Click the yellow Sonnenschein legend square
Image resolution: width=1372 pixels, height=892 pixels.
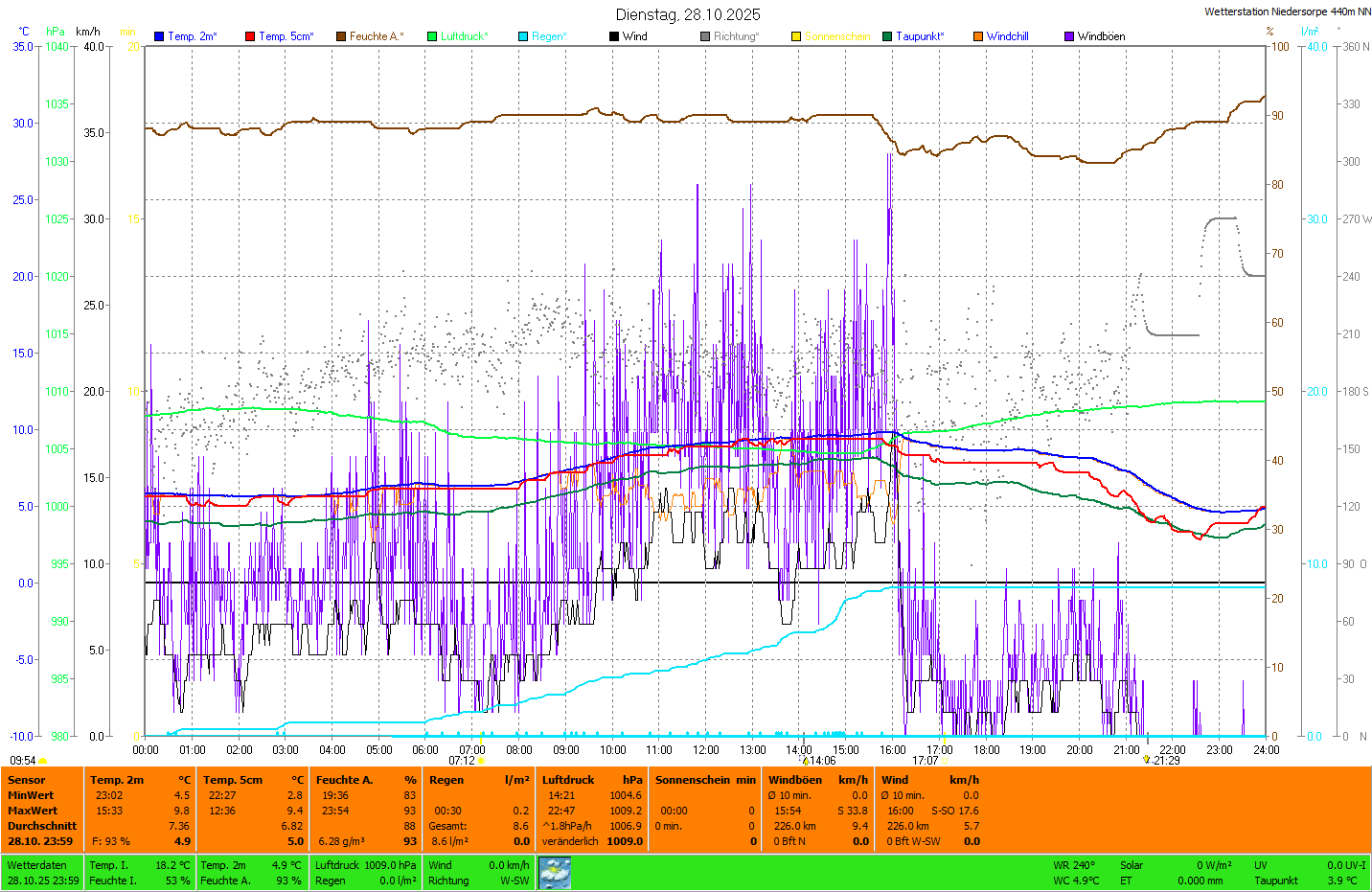[796, 36]
